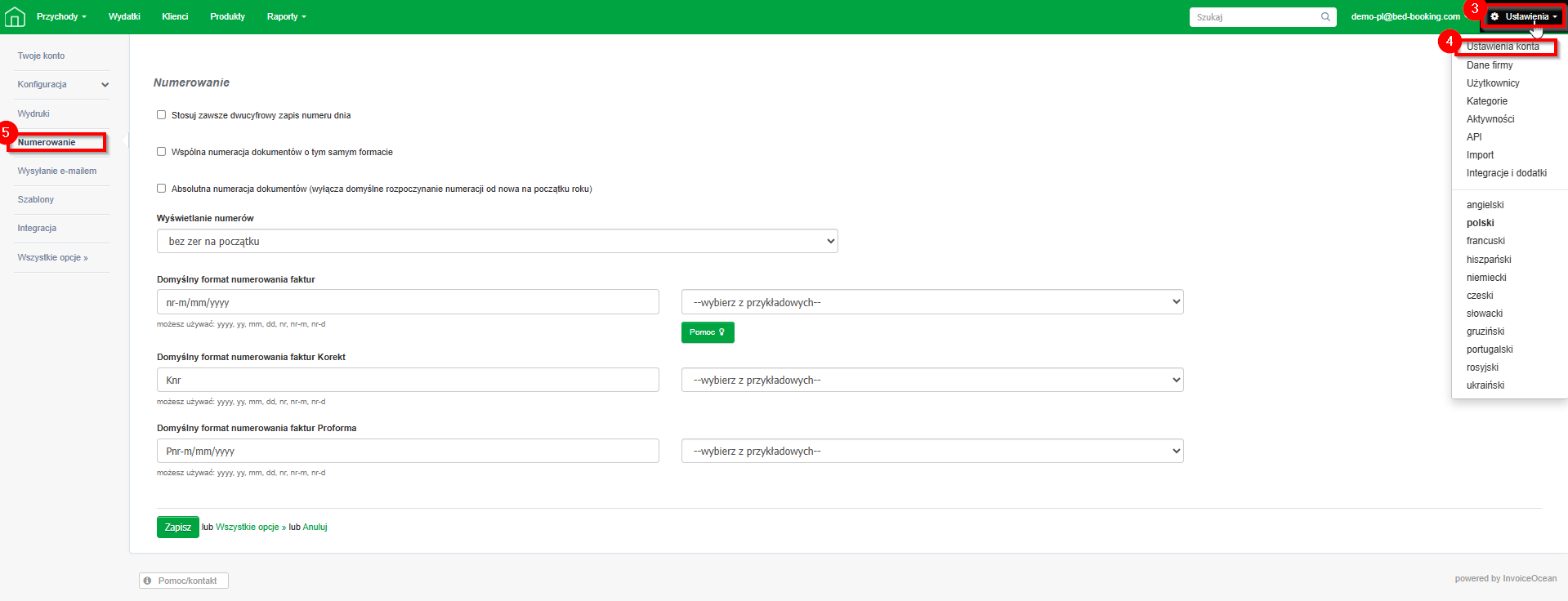The image size is (1568, 601).
Task: Select Dane firmy menu entry
Action: (x=1490, y=65)
